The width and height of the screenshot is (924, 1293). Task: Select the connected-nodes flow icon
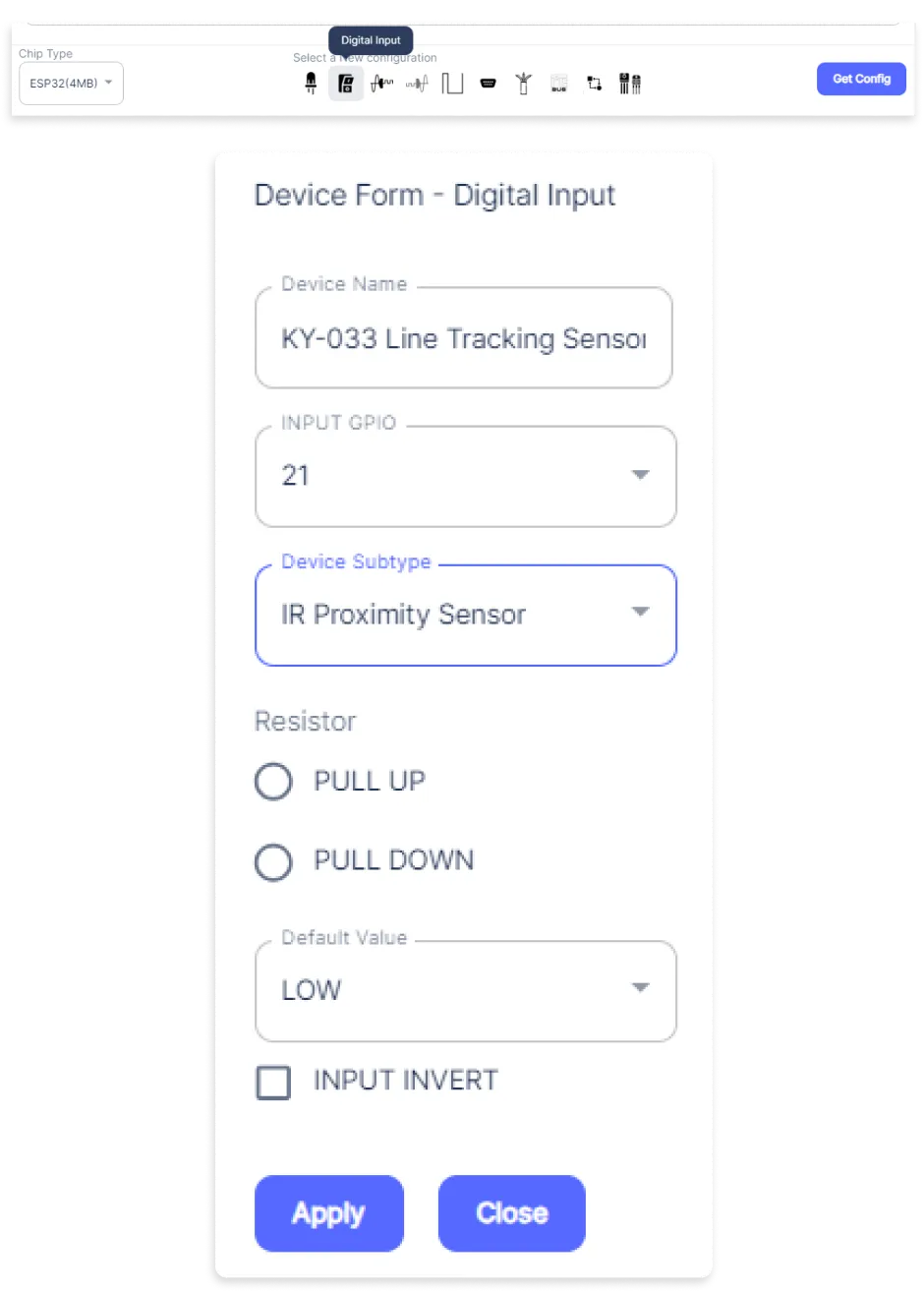[x=594, y=84]
